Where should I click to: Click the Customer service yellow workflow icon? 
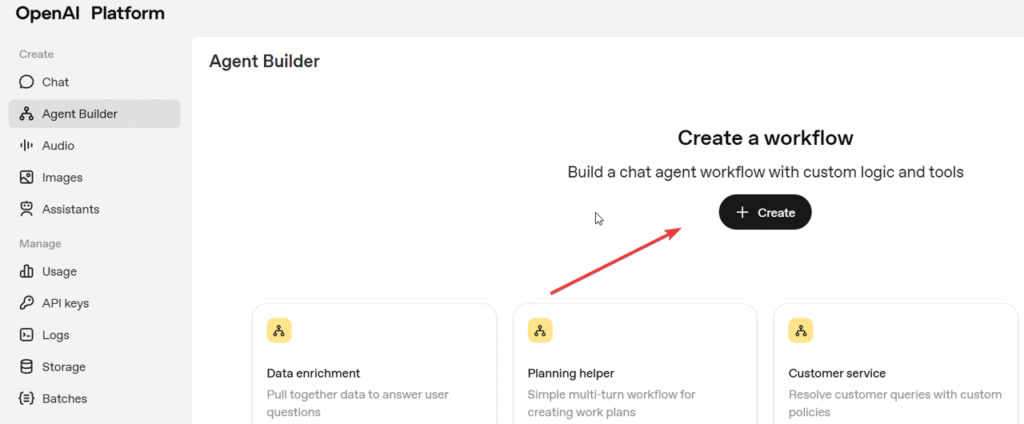click(x=801, y=331)
